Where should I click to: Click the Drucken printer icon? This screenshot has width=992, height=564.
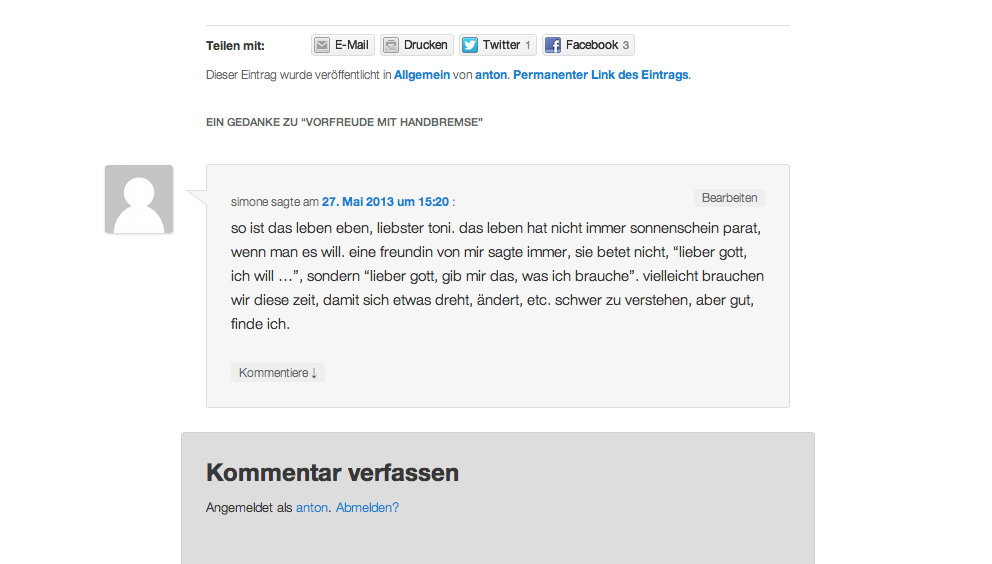391,45
